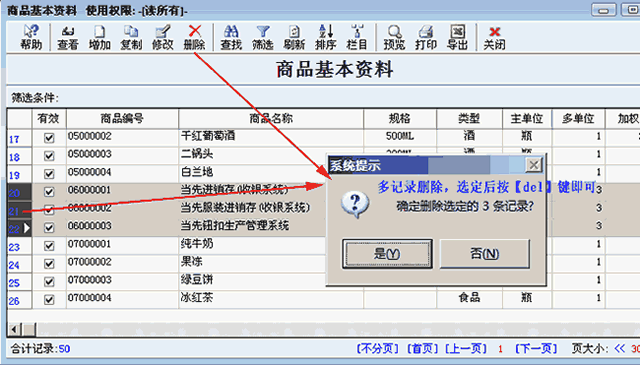Open the 查找 search tool

(x=231, y=37)
